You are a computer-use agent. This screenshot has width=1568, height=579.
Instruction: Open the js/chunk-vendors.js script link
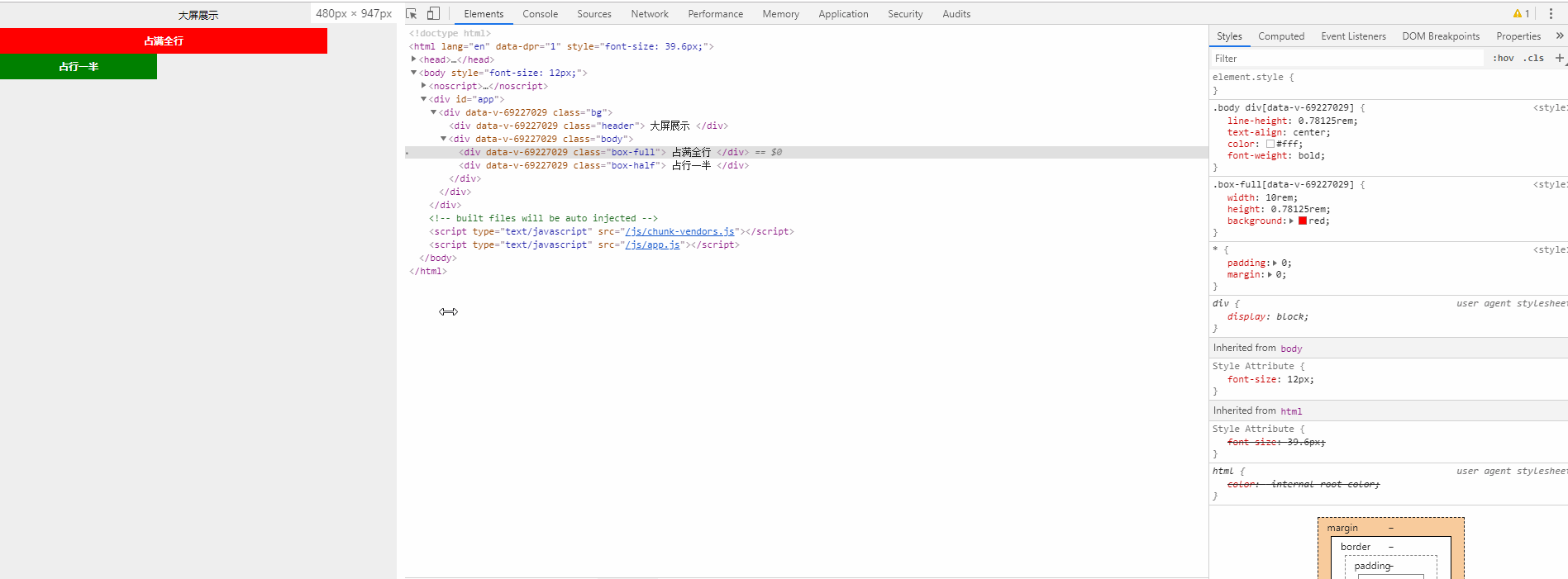[x=679, y=232]
